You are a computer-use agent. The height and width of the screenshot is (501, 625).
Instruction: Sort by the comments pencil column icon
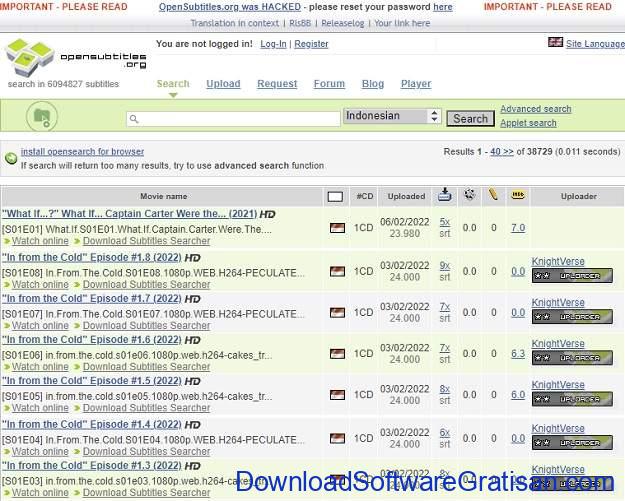pyautogui.click(x=493, y=195)
